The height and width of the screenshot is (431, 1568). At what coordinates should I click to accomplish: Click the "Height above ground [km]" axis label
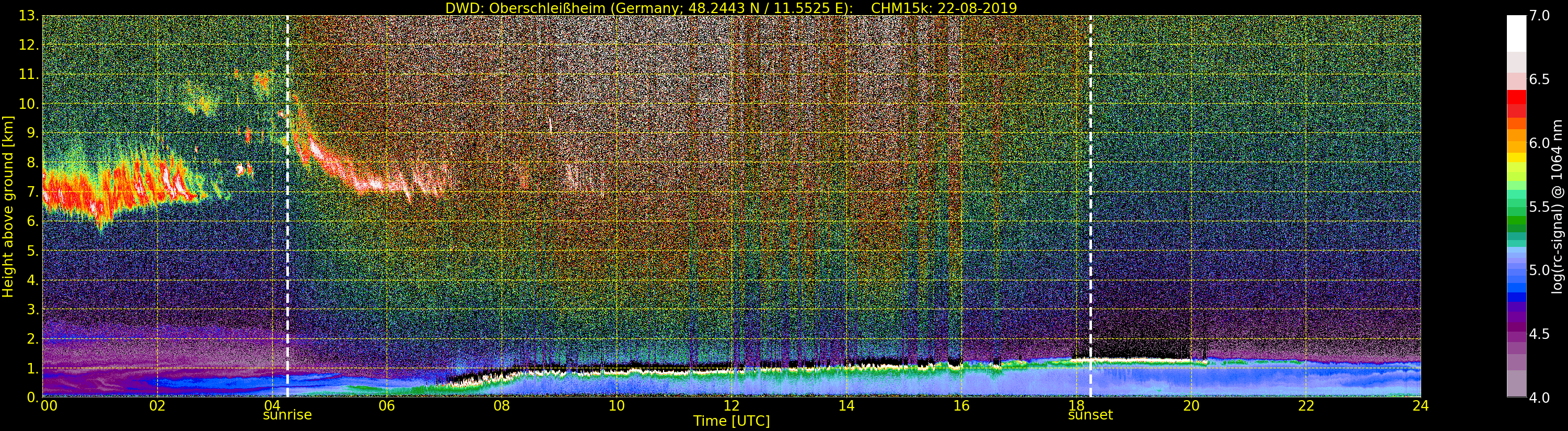(8, 206)
